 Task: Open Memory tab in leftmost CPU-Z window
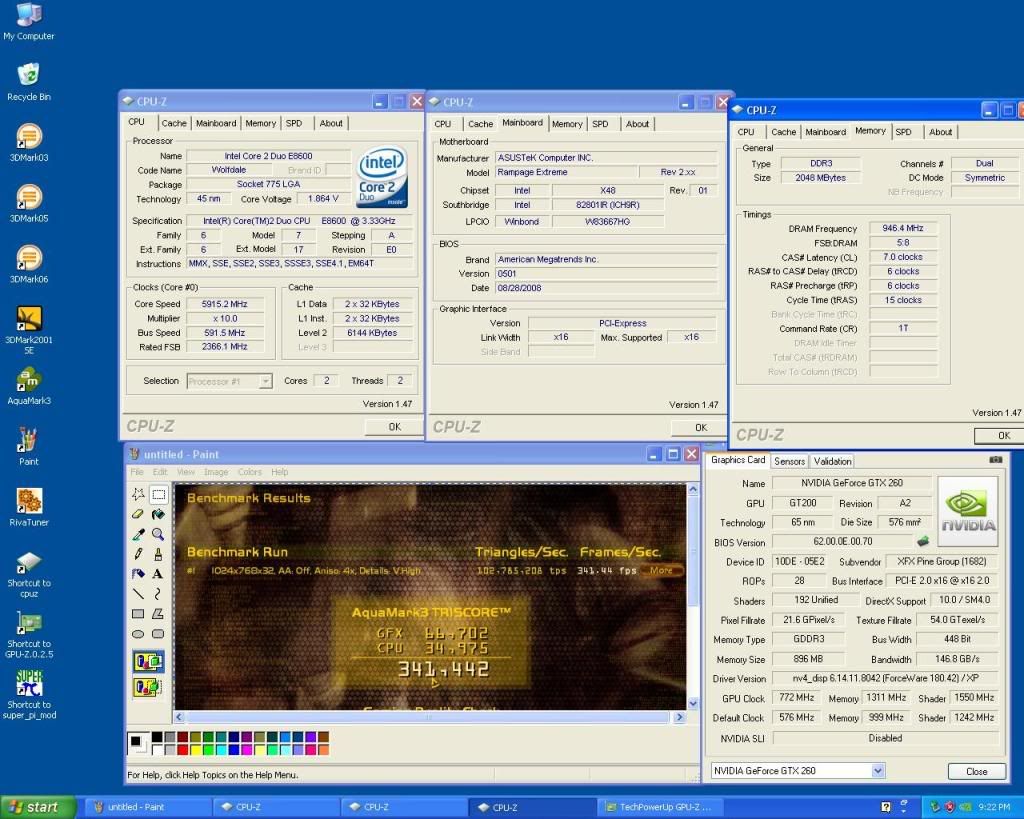tap(261, 123)
